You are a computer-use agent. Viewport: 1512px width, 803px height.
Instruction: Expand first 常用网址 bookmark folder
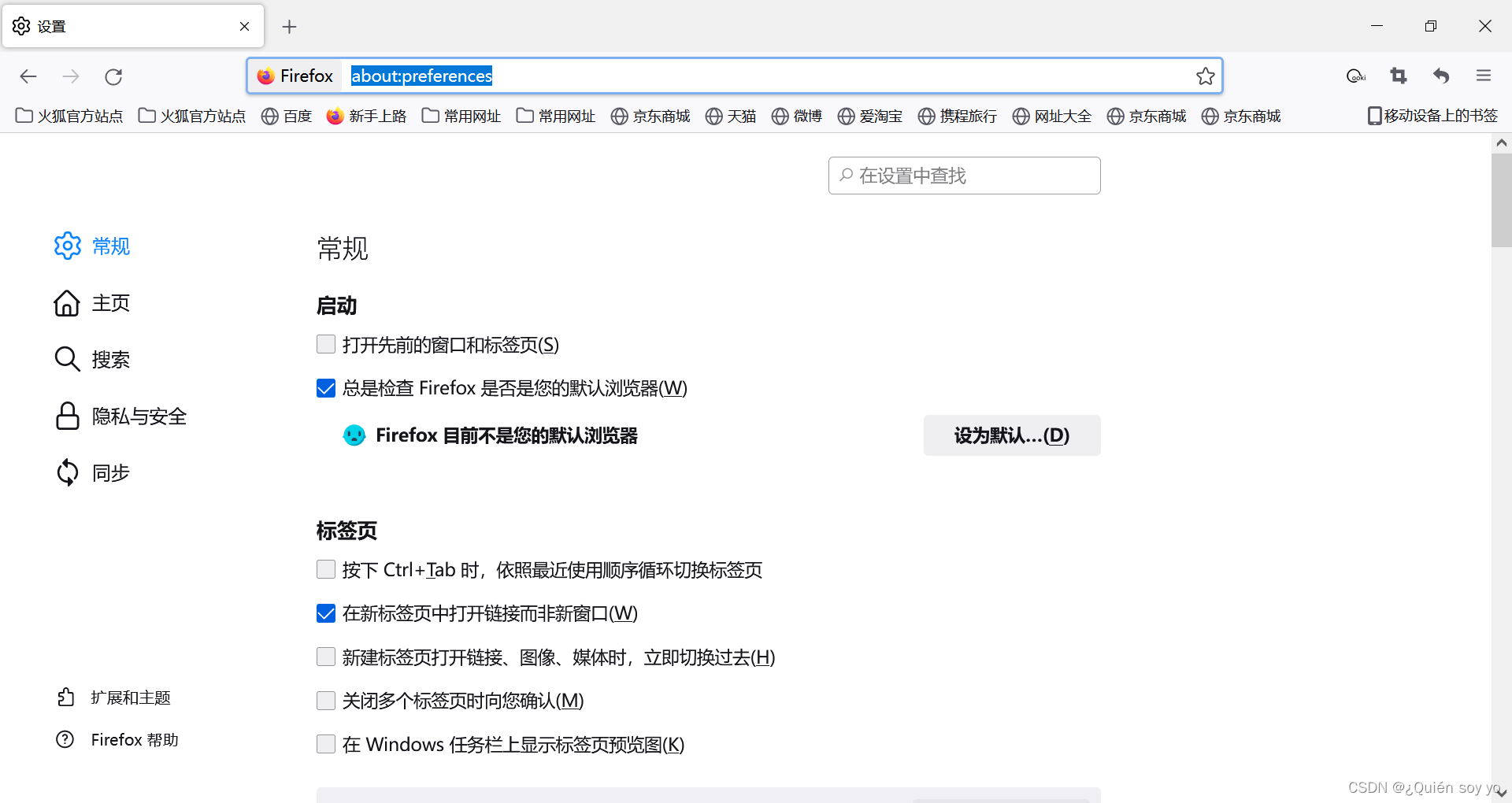point(461,117)
